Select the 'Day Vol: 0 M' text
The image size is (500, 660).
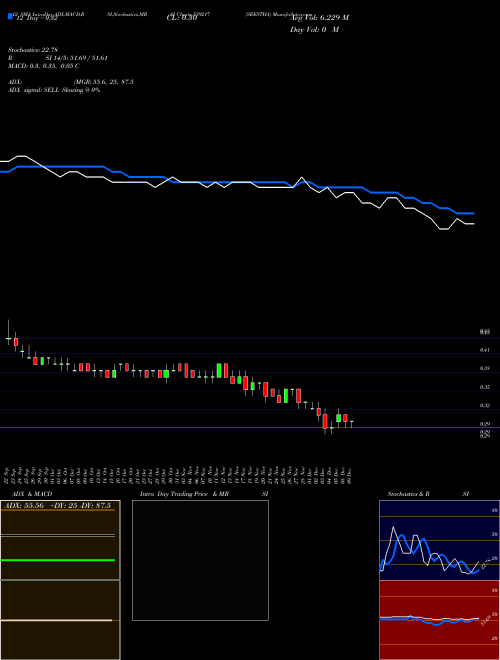click(314, 30)
